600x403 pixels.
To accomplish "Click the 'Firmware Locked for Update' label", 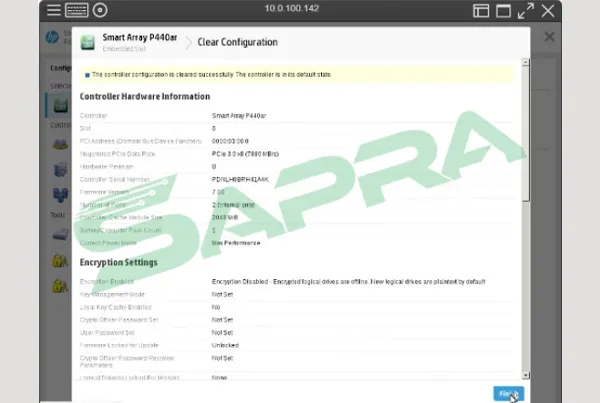I will pyautogui.click(x=119, y=345).
